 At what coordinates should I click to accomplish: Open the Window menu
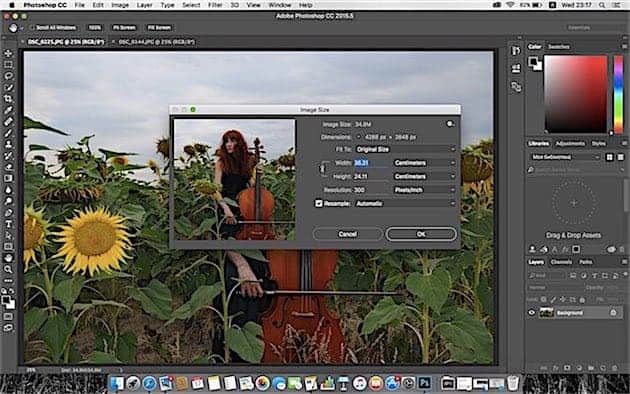point(280,5)
